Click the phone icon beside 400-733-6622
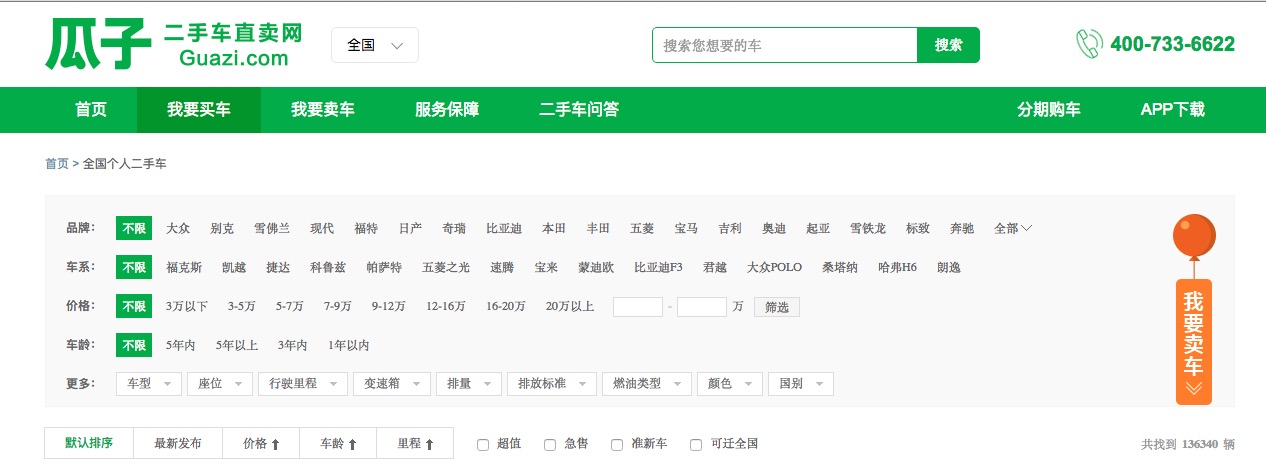 tap(1089, 44)
